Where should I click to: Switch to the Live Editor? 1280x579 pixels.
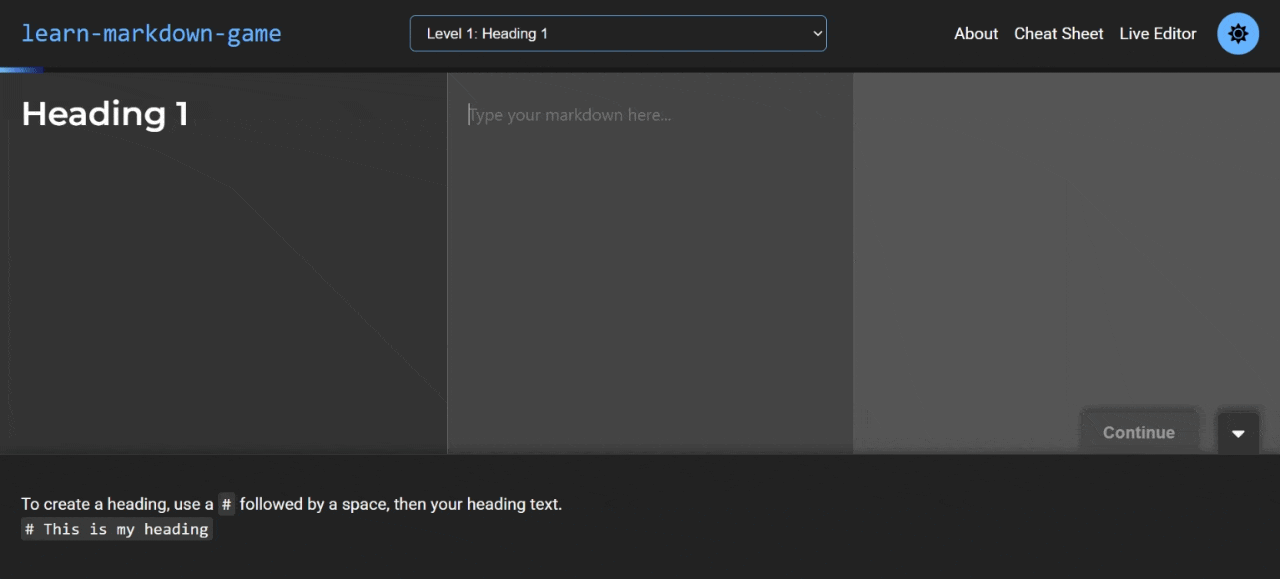point(1157,33)
